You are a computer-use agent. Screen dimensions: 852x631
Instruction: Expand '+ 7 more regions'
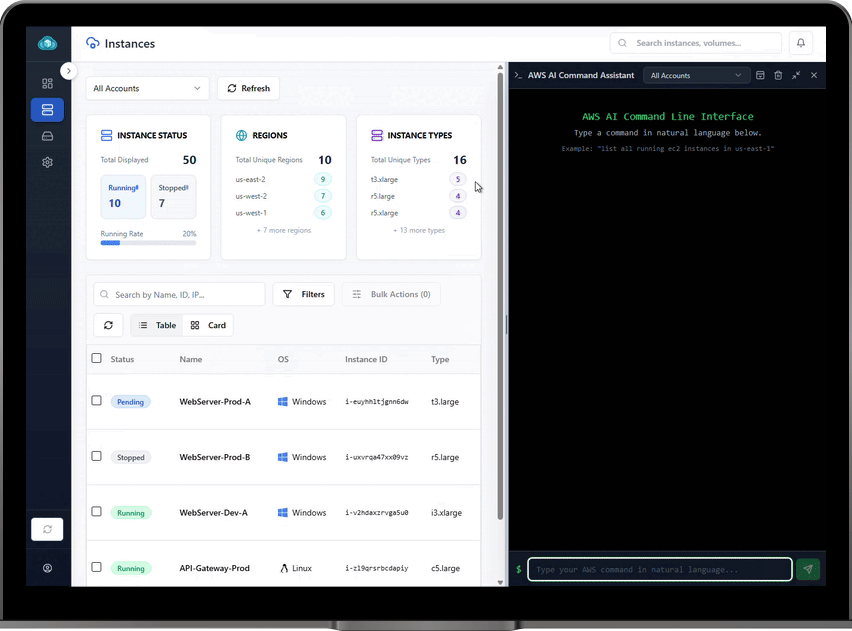(284, 230)
